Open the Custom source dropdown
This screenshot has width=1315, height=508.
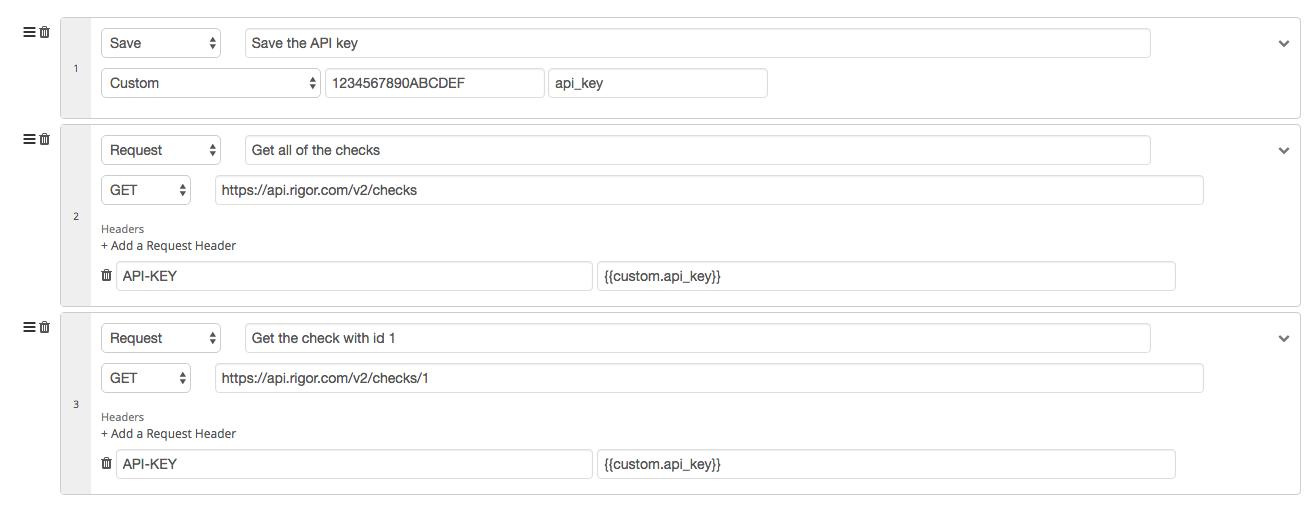tap(211, 83)
